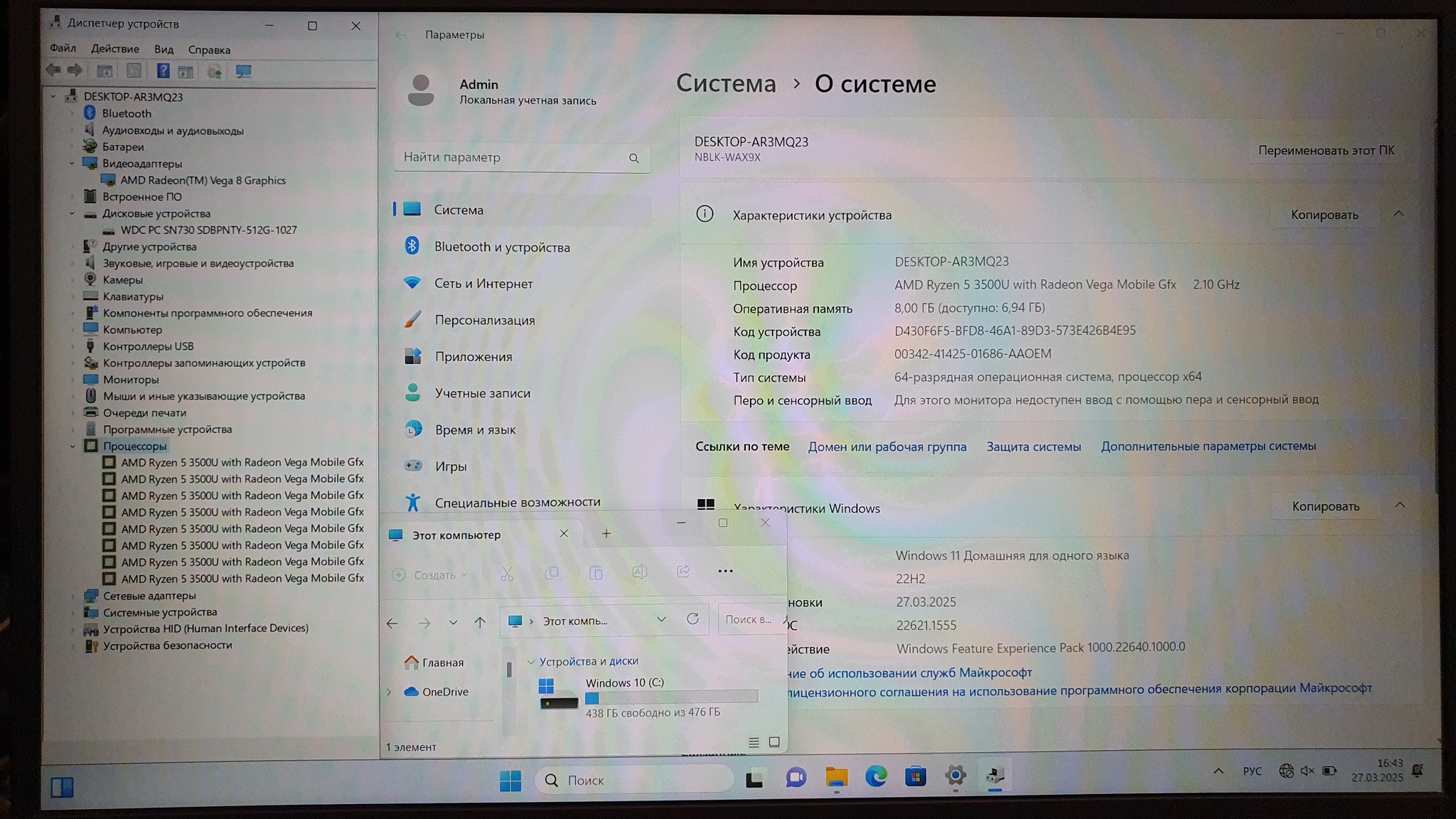Expand the Bluetooth device category
Screen dimensions: 1456x819
(x=72, y=114)
